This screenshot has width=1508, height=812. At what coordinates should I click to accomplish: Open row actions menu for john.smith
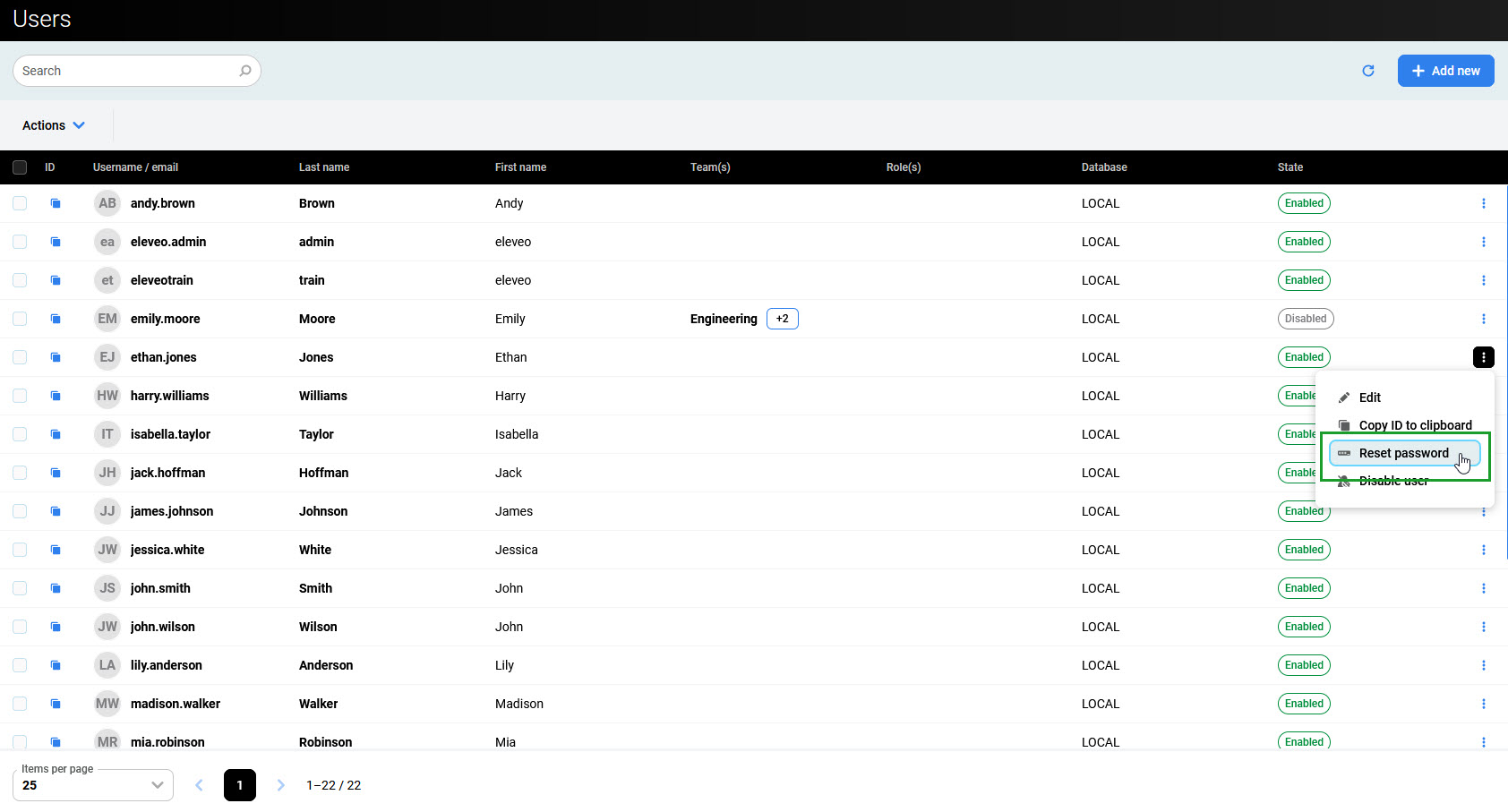[x=1483, y=588]
